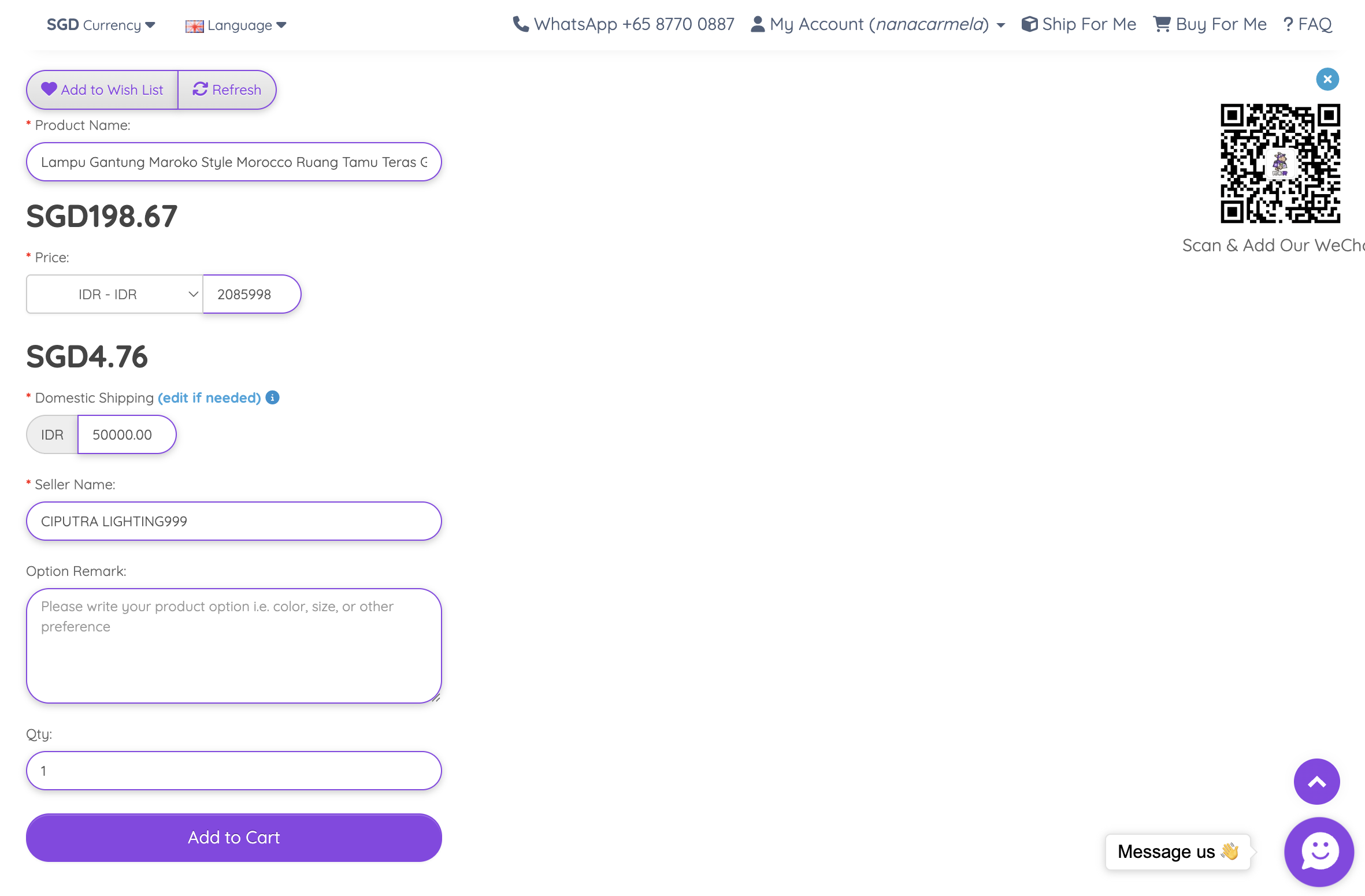Expand the SGD Currency dropdown
1365x896 pixels.
(101, 25)
